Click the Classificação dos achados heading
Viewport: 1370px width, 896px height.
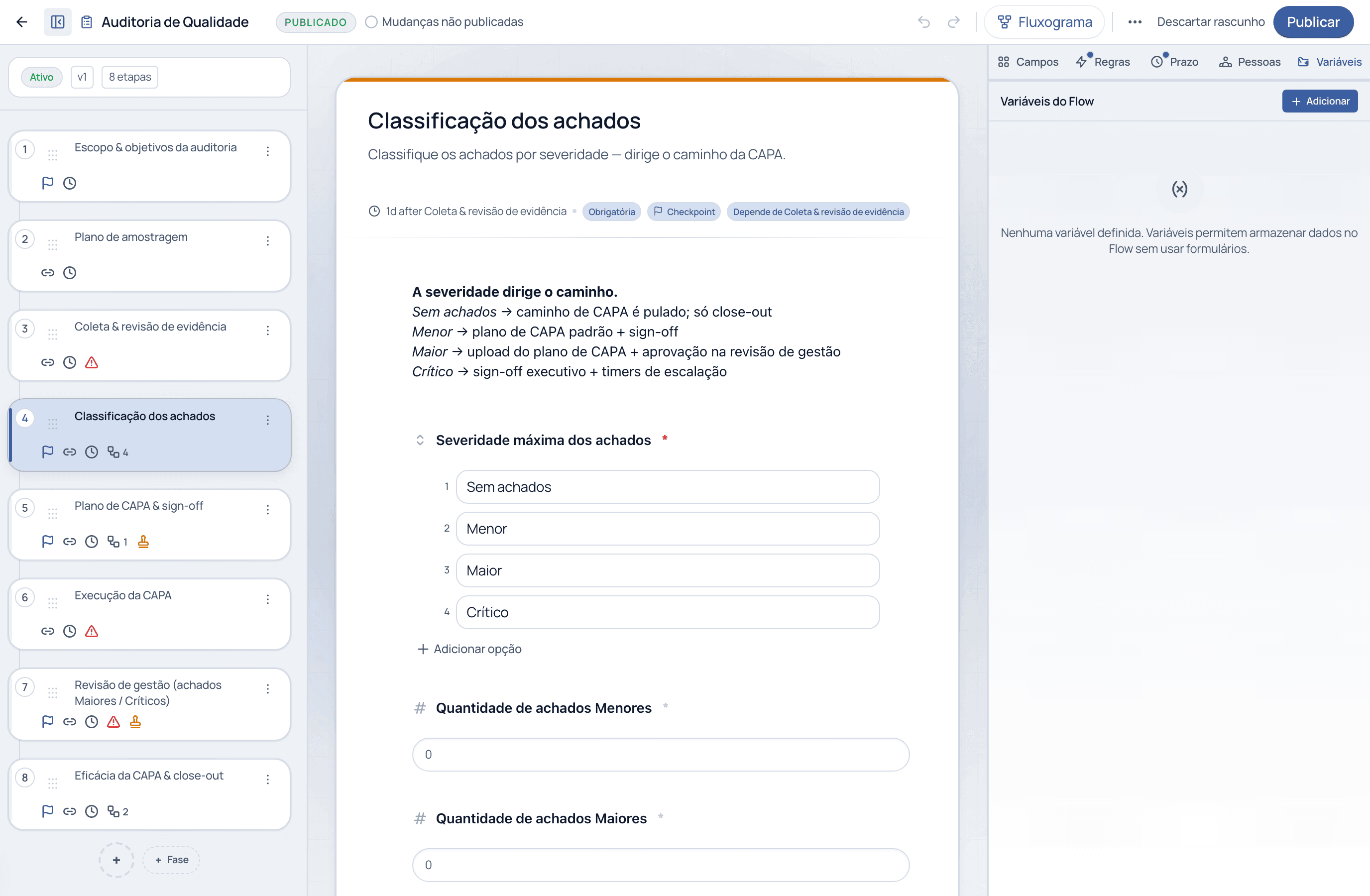coord(504,121)
